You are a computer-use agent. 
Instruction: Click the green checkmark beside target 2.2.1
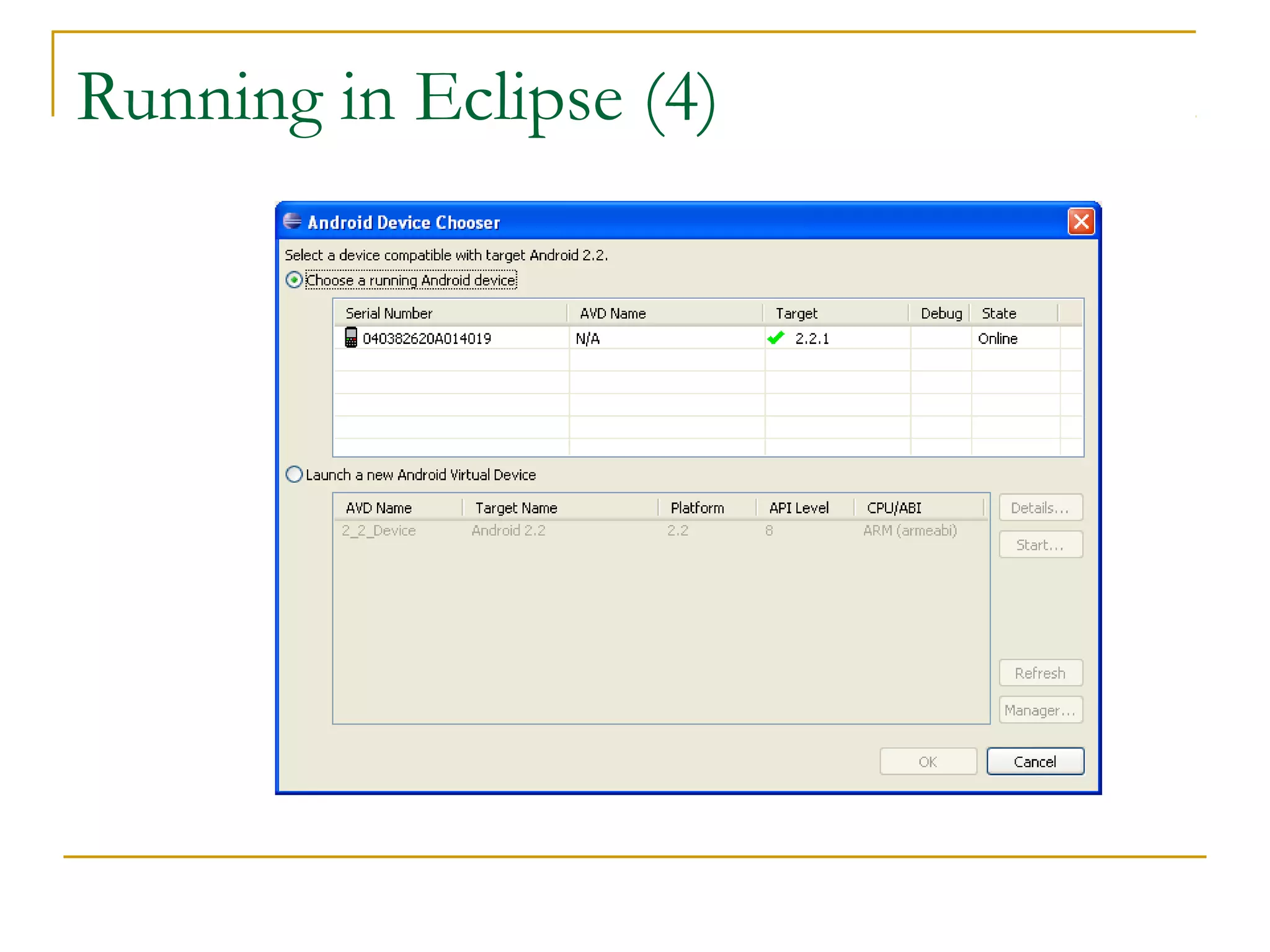pyautogui.click(x=776, y=338)
